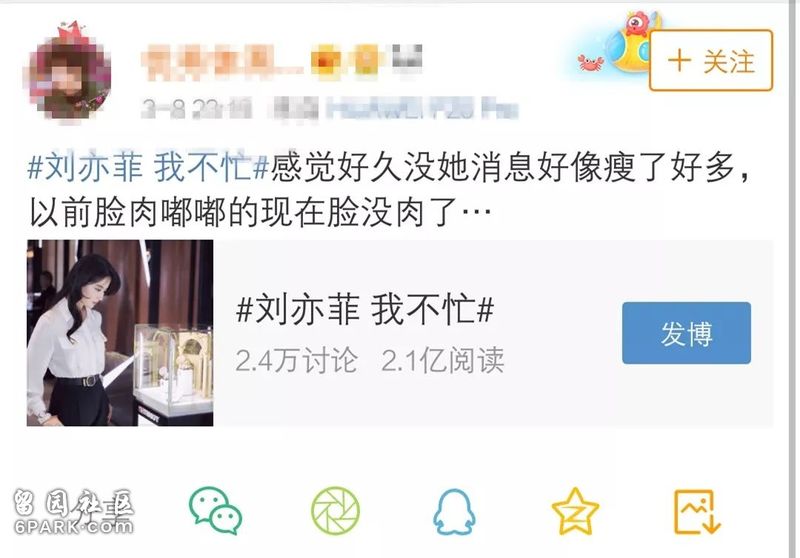The width and height of the screenshot is (800, 558).
Task: Open the WeChat Moments shutter icon
Action: pyautogui.click(x=335, y=511)
